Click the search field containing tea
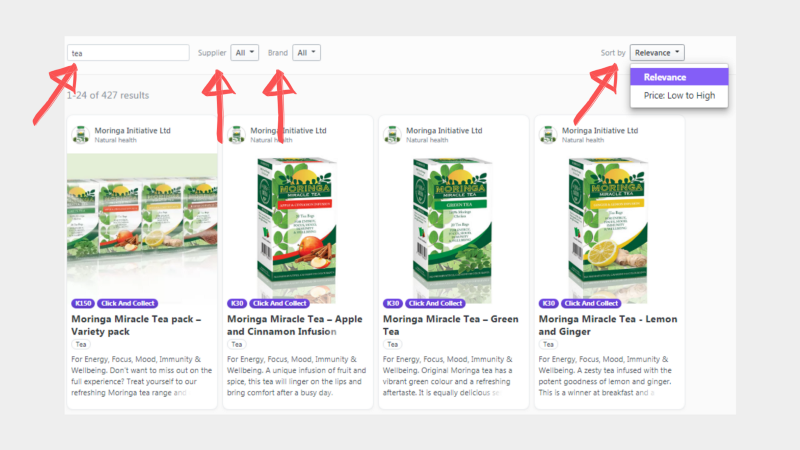The width and height of the screenshot is (800, 450). [x=128, y=53]
